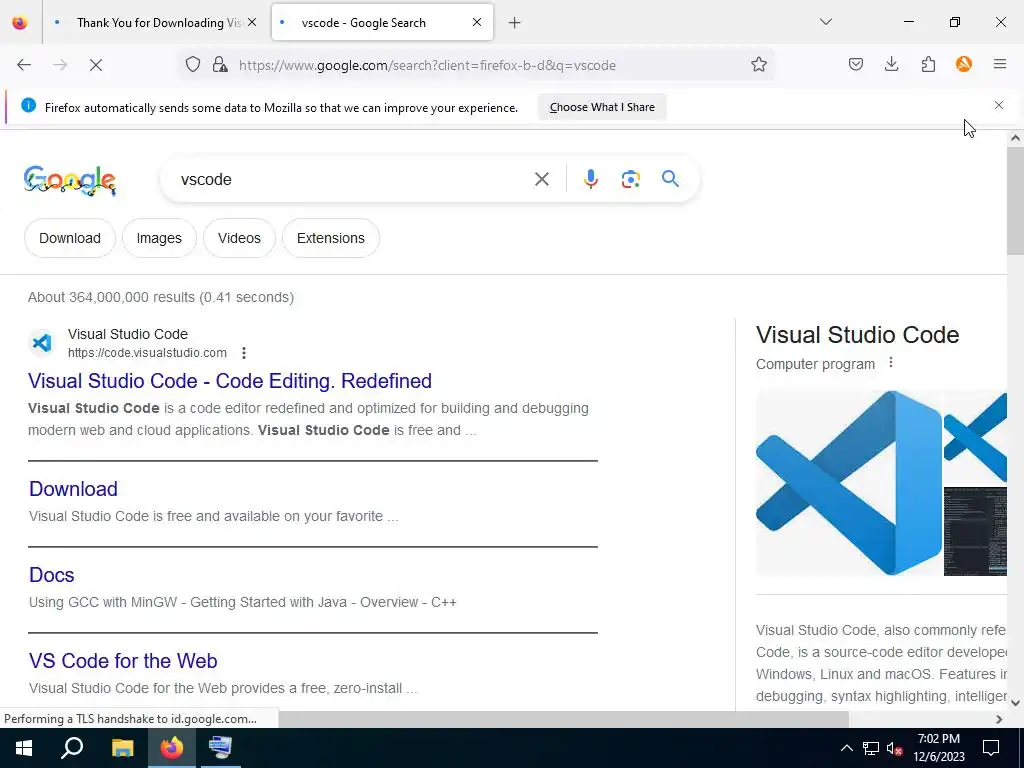This screenshot has height=768, width=1024.
Task: Go back with the browser back arrow
Action: pyautogui.click(x=24, y=65)
